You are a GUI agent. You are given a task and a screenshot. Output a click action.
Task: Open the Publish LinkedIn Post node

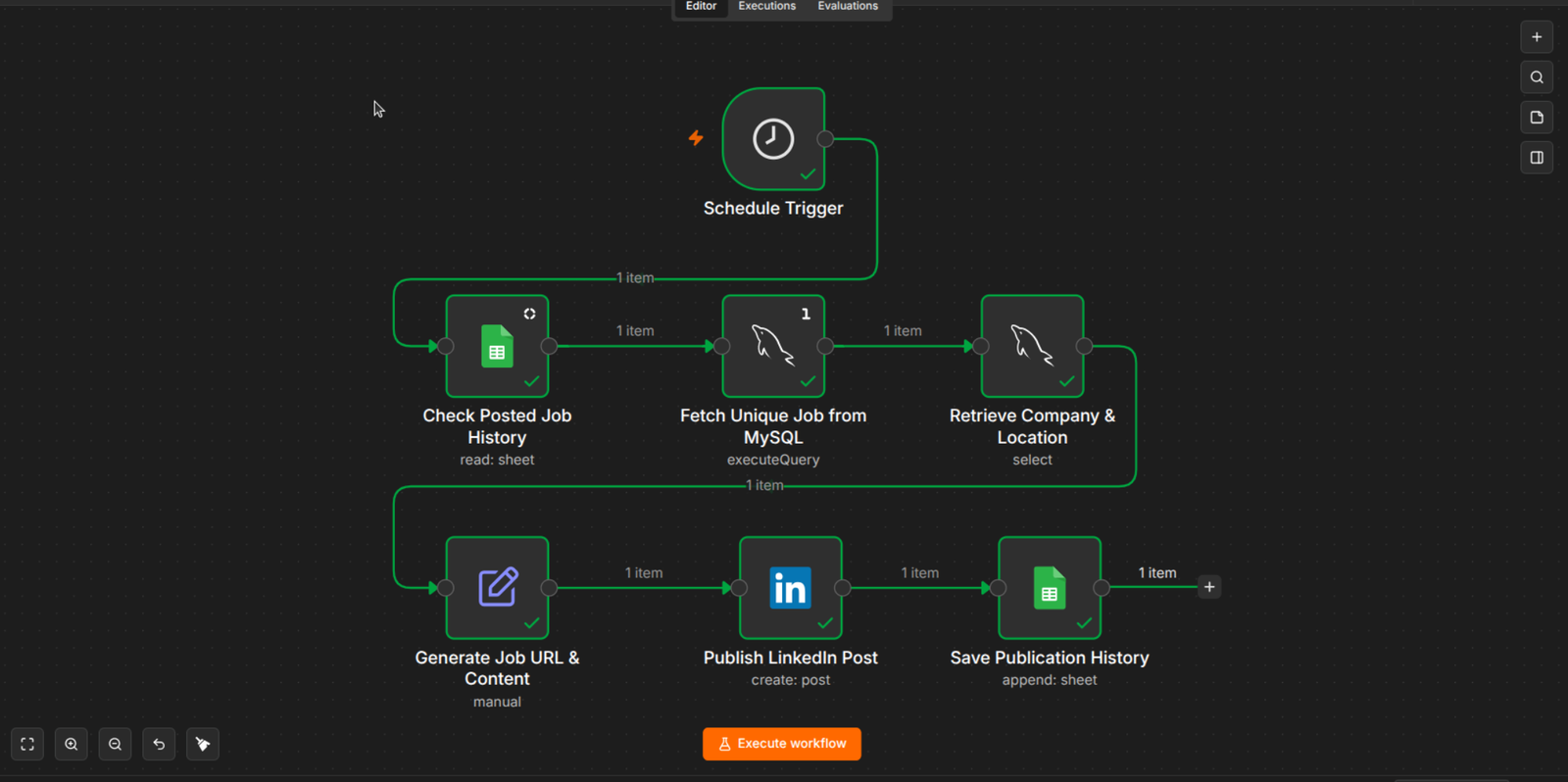point(790,588)
